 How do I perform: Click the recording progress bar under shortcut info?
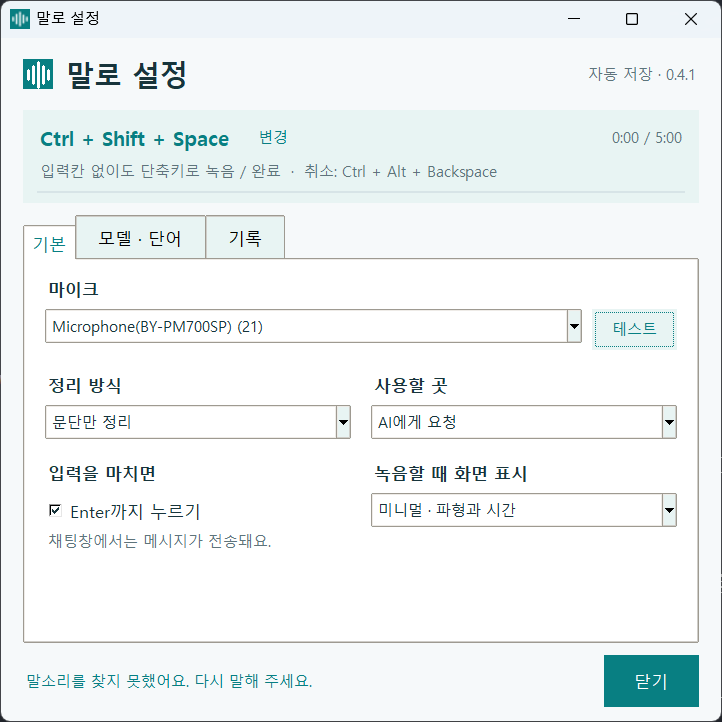(361, 192)
